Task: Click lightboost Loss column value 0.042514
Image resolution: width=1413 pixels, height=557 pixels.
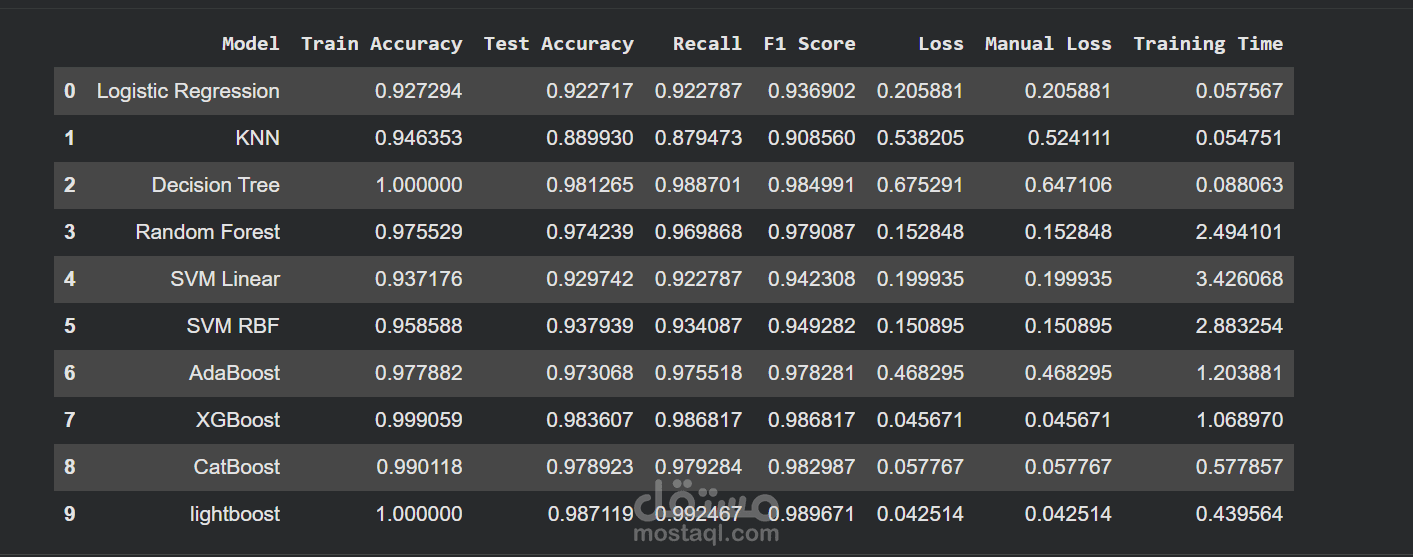Action: pyautogui.click(x=921, y=514)
